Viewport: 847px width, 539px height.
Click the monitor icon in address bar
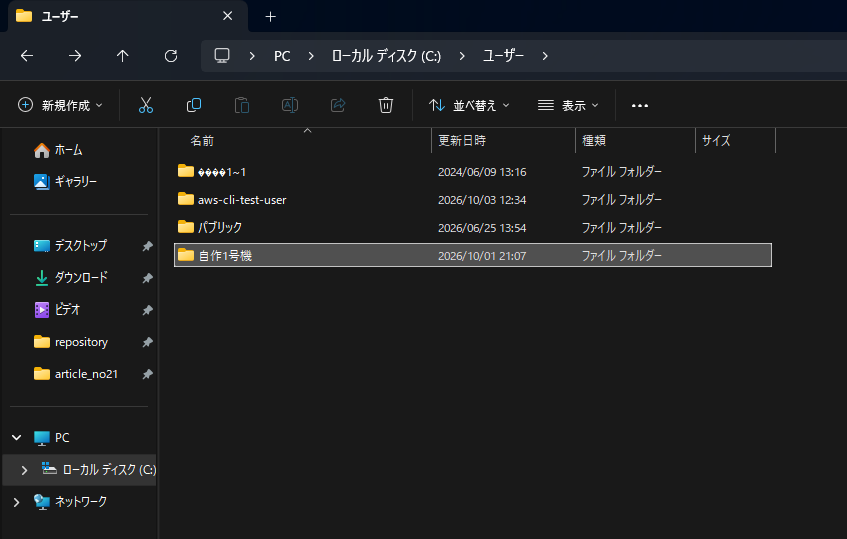[222, 56]
